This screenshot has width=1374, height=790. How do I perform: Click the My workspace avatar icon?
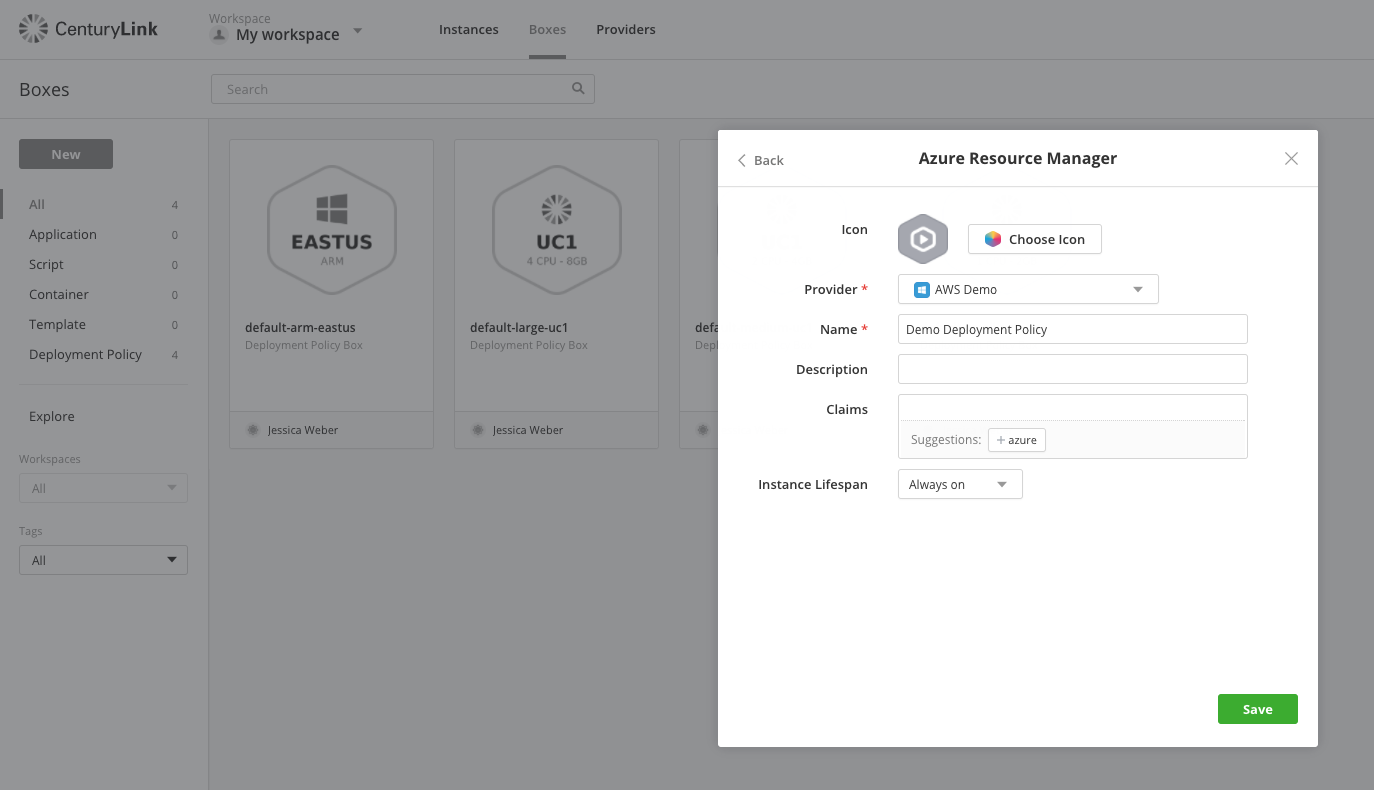click(x=219, y=35)
